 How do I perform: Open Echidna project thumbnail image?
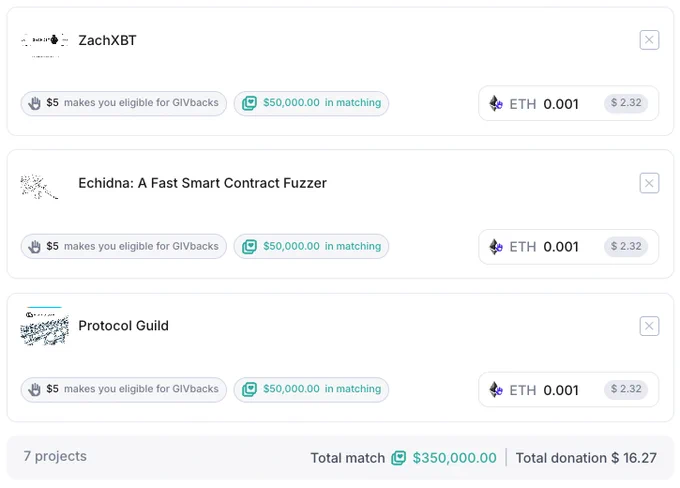39,187
